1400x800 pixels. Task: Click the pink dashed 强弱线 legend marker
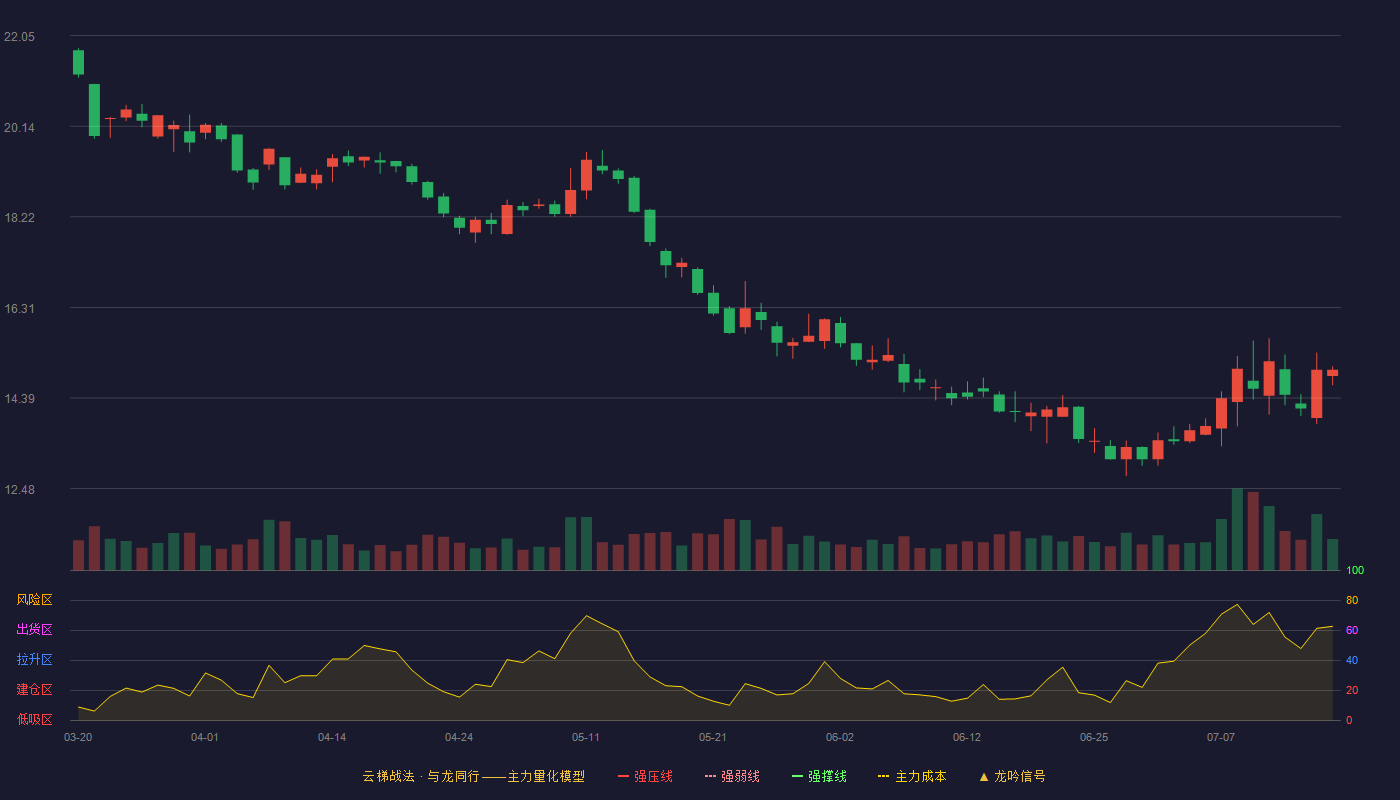click(710, 777)
